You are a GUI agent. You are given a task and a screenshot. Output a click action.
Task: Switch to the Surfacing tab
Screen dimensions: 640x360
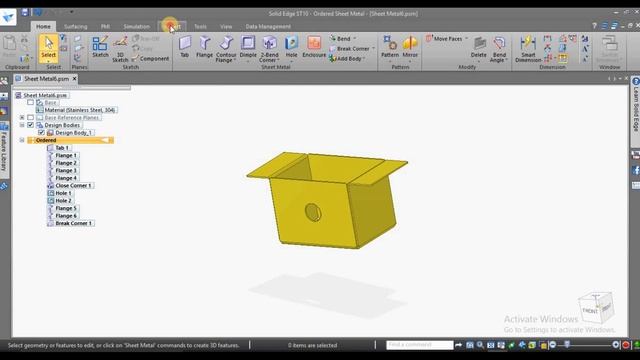point(76,27)
